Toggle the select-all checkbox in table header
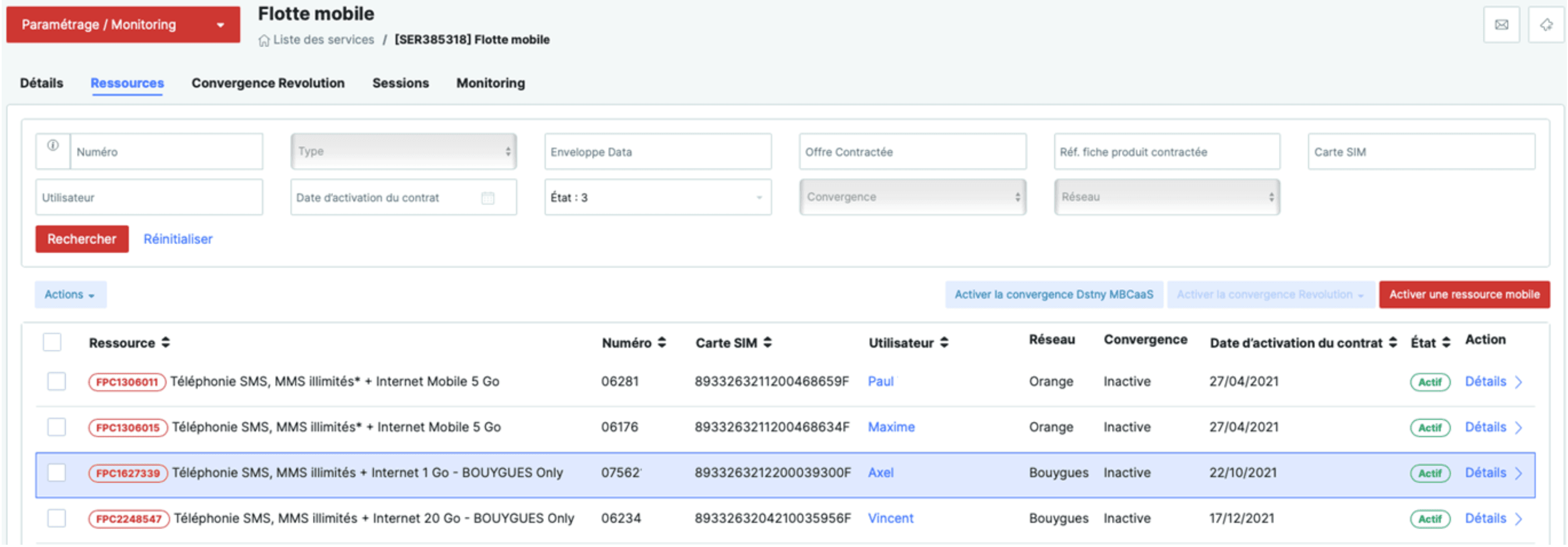 tap(52, 342)
